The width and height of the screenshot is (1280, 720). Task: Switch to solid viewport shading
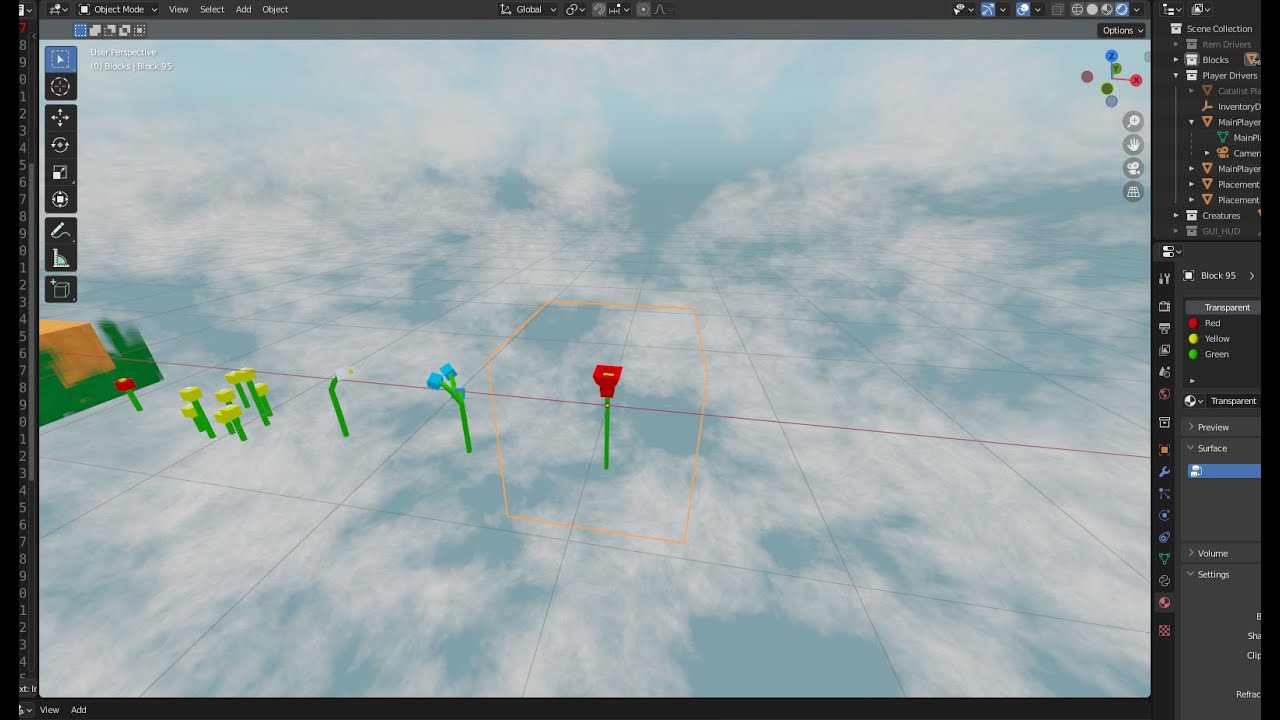pyautogui.click(x=1092, y=9)
